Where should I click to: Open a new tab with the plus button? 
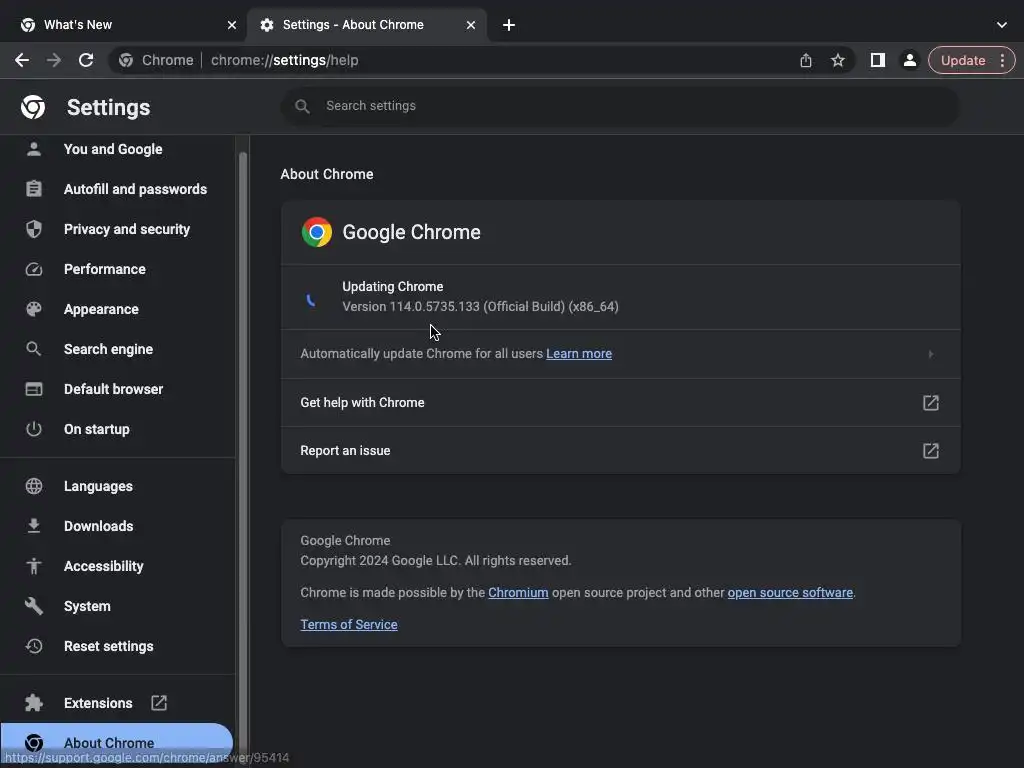coord(509,25)
